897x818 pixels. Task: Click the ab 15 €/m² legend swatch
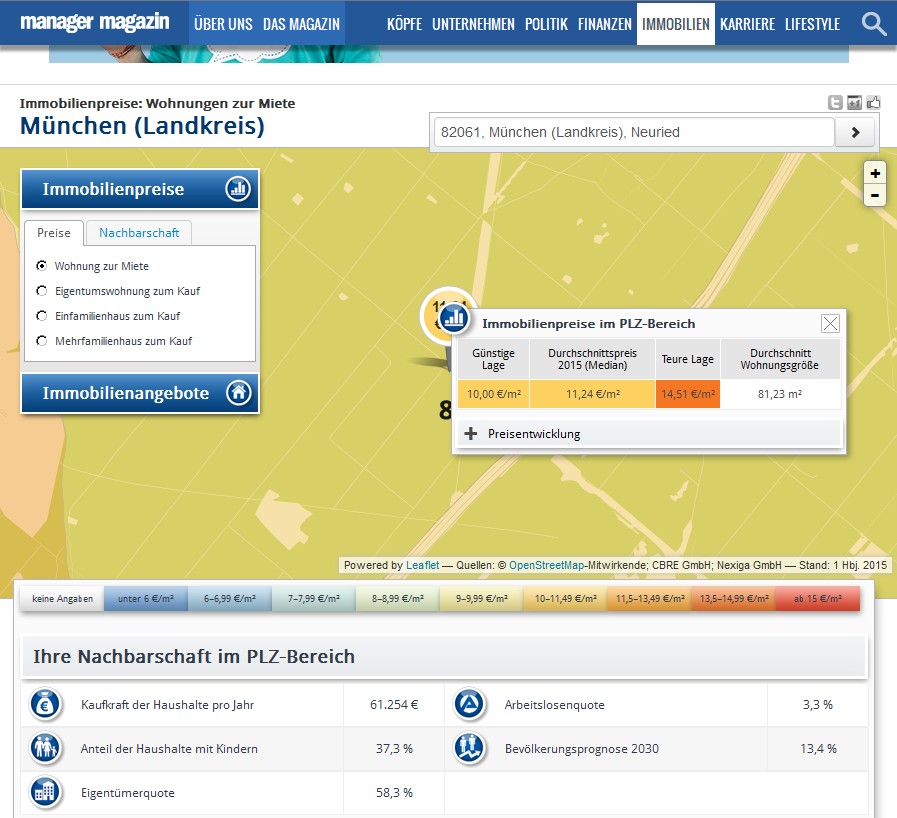[x=818, y=598]
